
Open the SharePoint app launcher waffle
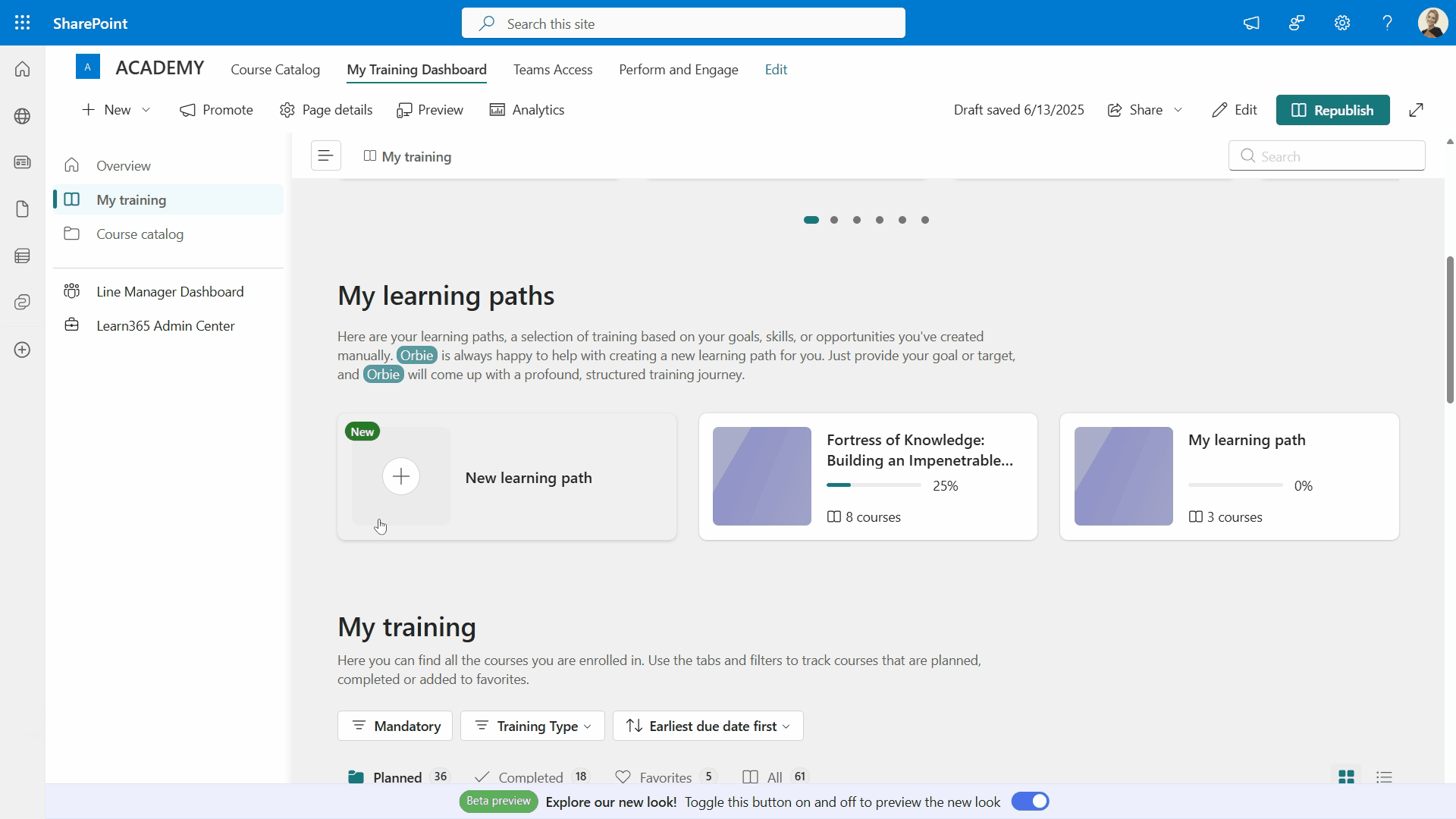coord(23,23)
